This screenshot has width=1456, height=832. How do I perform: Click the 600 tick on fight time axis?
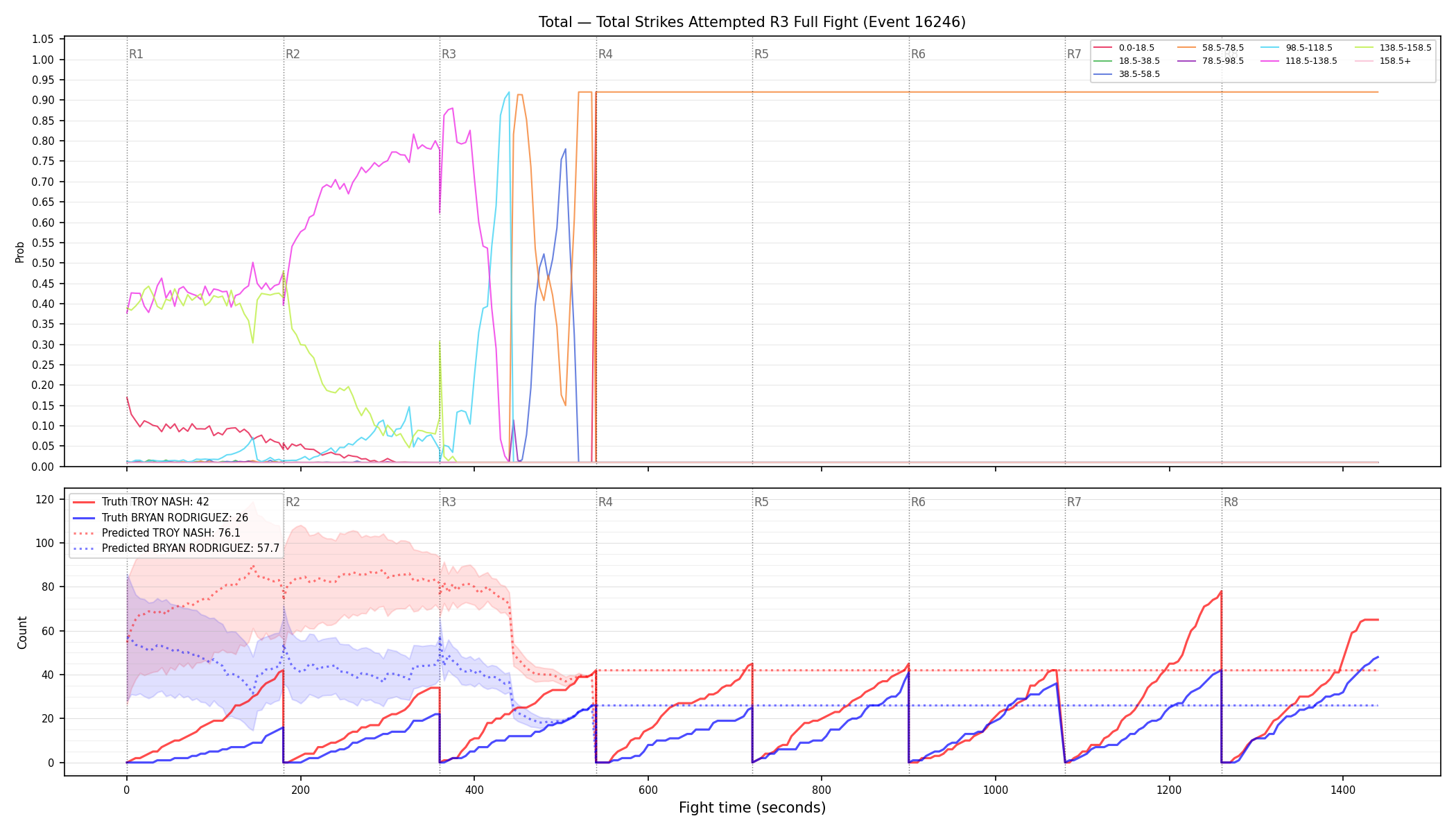648,790
